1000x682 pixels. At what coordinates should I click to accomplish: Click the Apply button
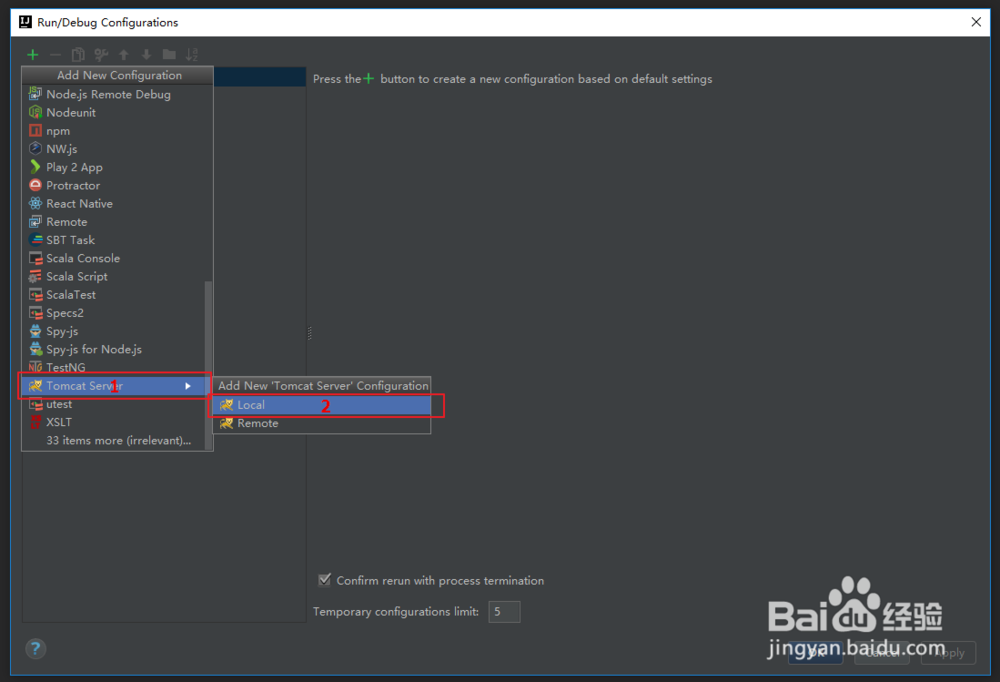[x=948, y=653]
